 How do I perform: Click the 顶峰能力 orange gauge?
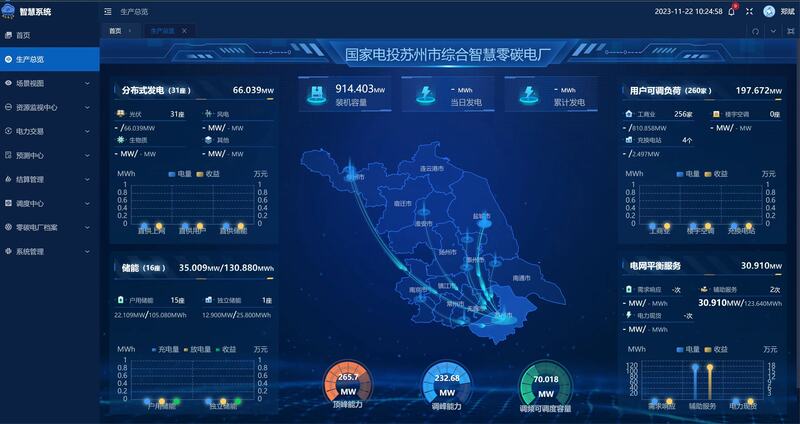(x=348, y=384)
